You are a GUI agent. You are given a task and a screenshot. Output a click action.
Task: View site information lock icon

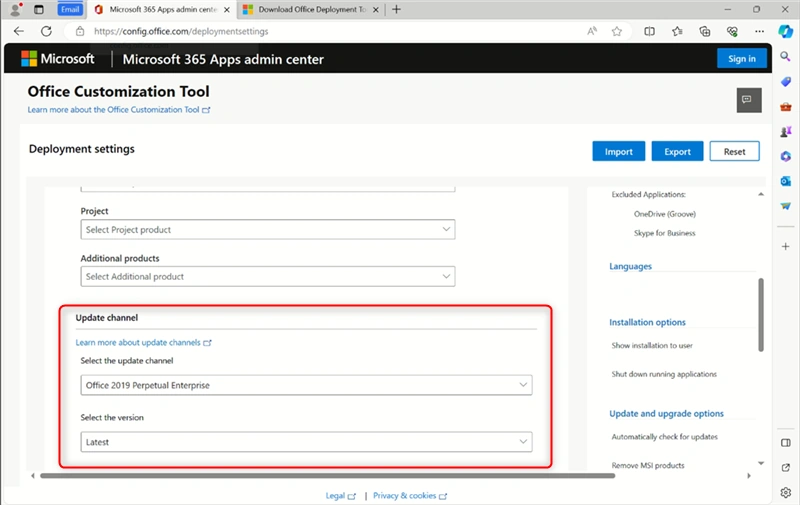pos(80,31)
